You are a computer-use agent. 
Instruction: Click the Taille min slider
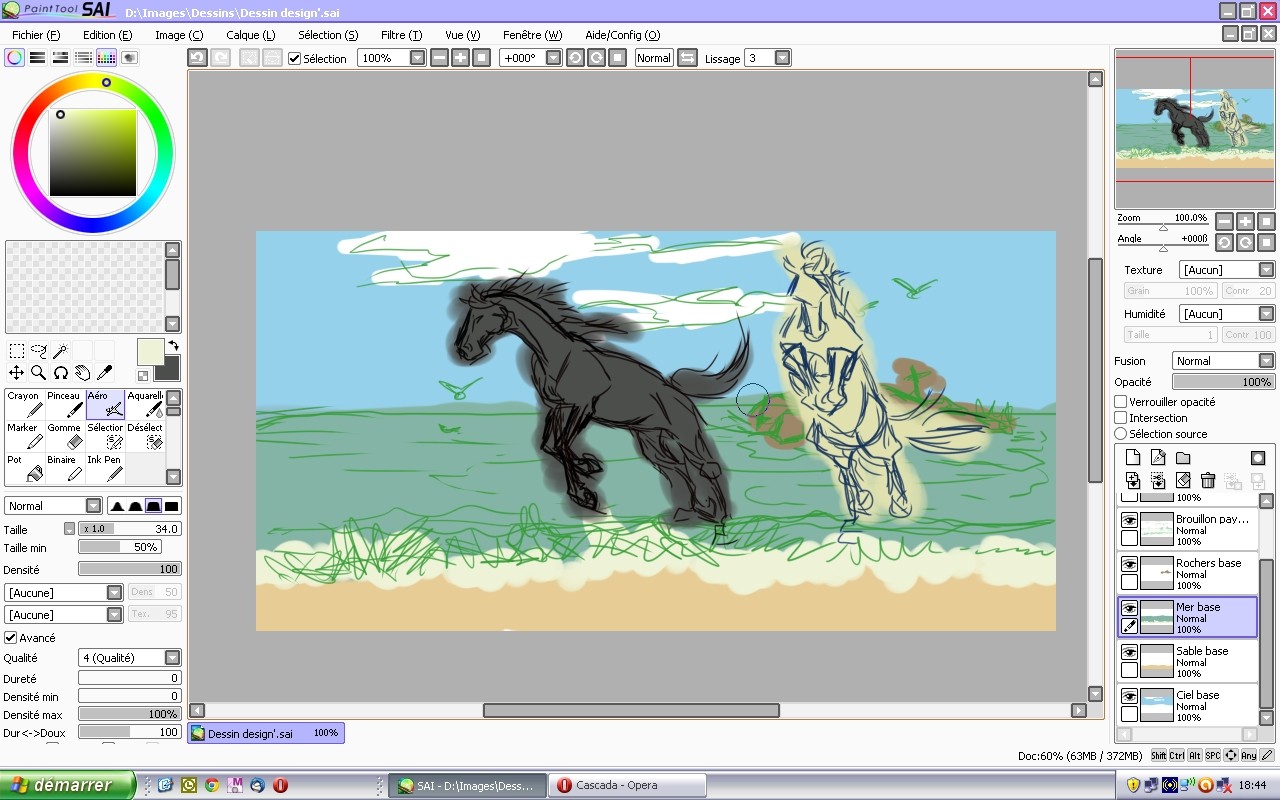pyautogui.click(x=119, y=548)
